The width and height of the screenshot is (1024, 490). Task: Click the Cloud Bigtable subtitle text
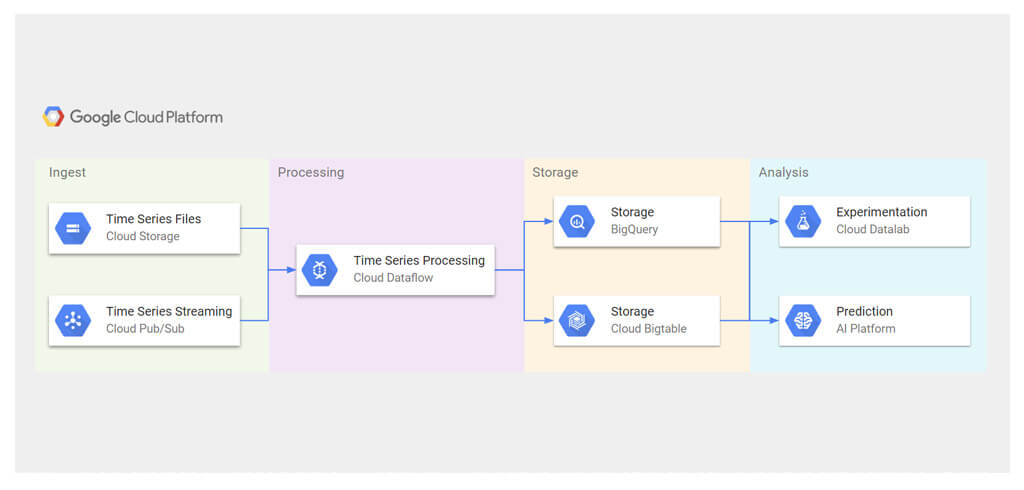pyautogui.click(x=648, y=329)
